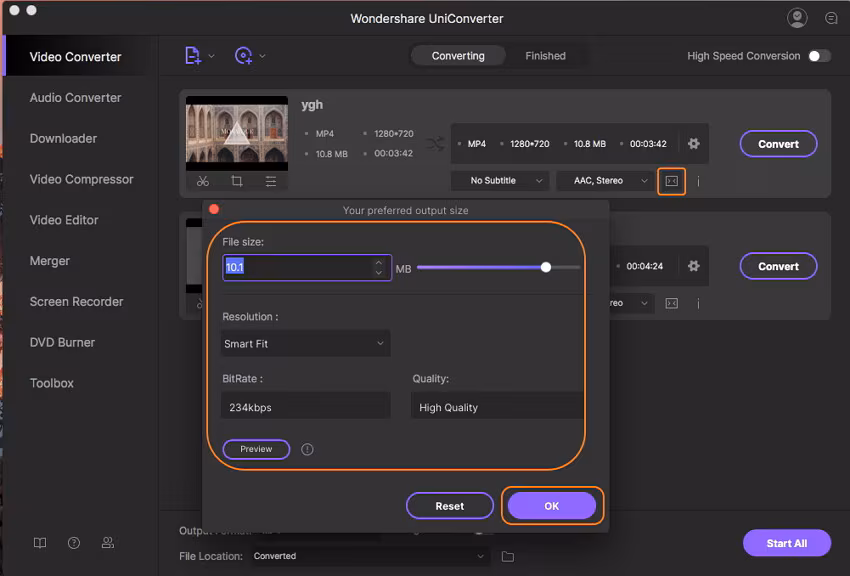Click the ygh video thumbnail
The width and height of the screenshot is (850, 576).
237,133
